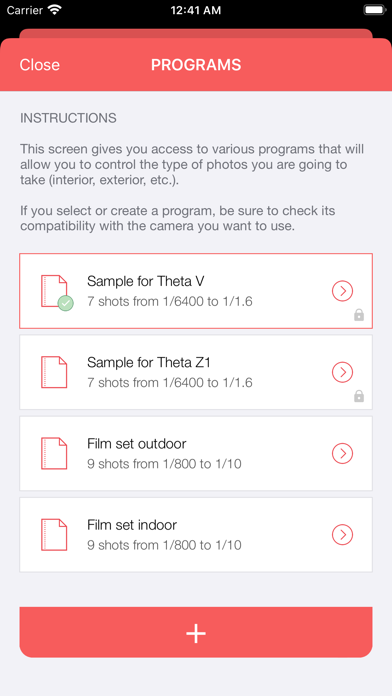Viewport: 392px width, 696px height.
Task: Tap the 9 shots from 1/800 text under outdoor
Action: 164,464
